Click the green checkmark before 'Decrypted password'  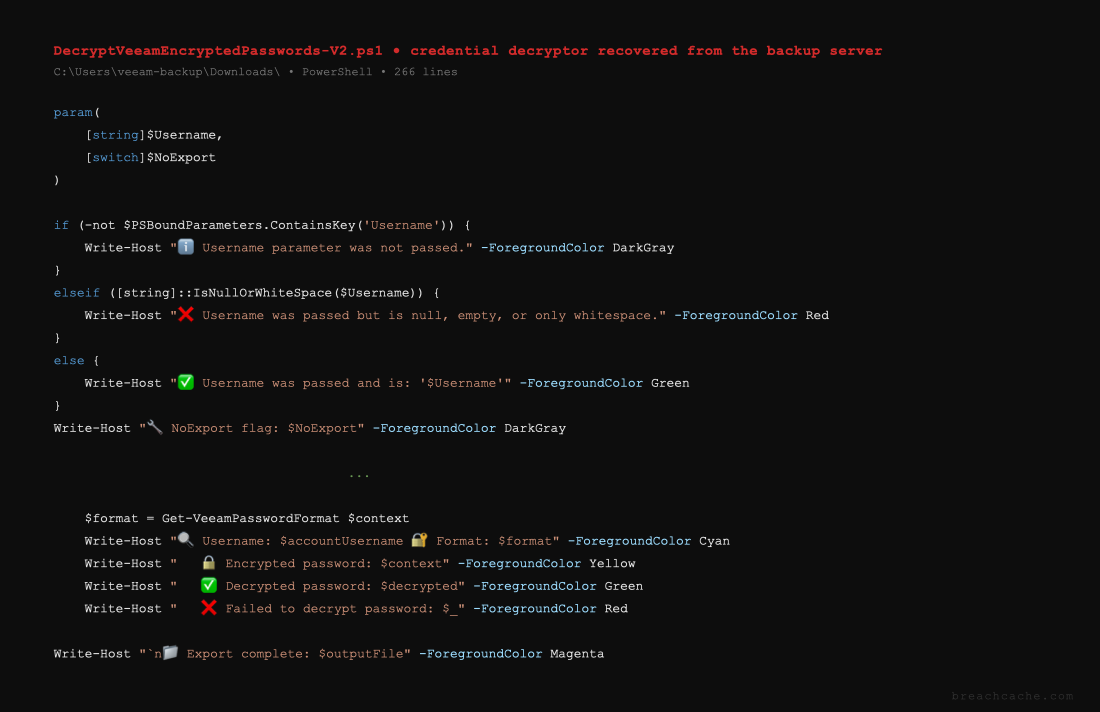208,585
